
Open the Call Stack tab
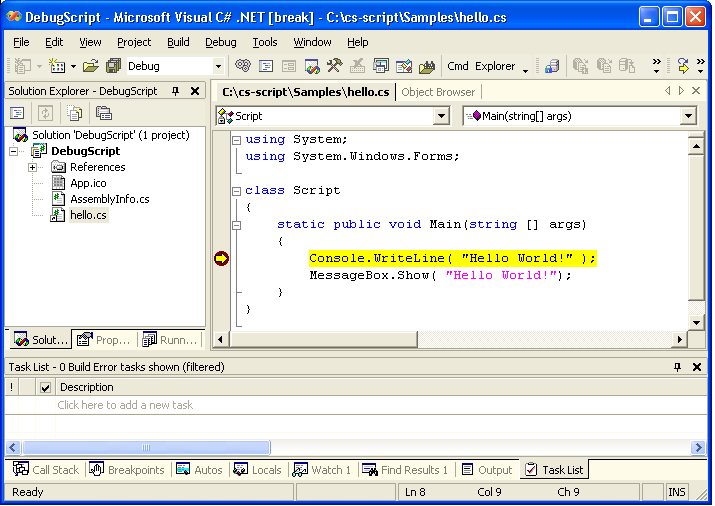coord(46,470)
